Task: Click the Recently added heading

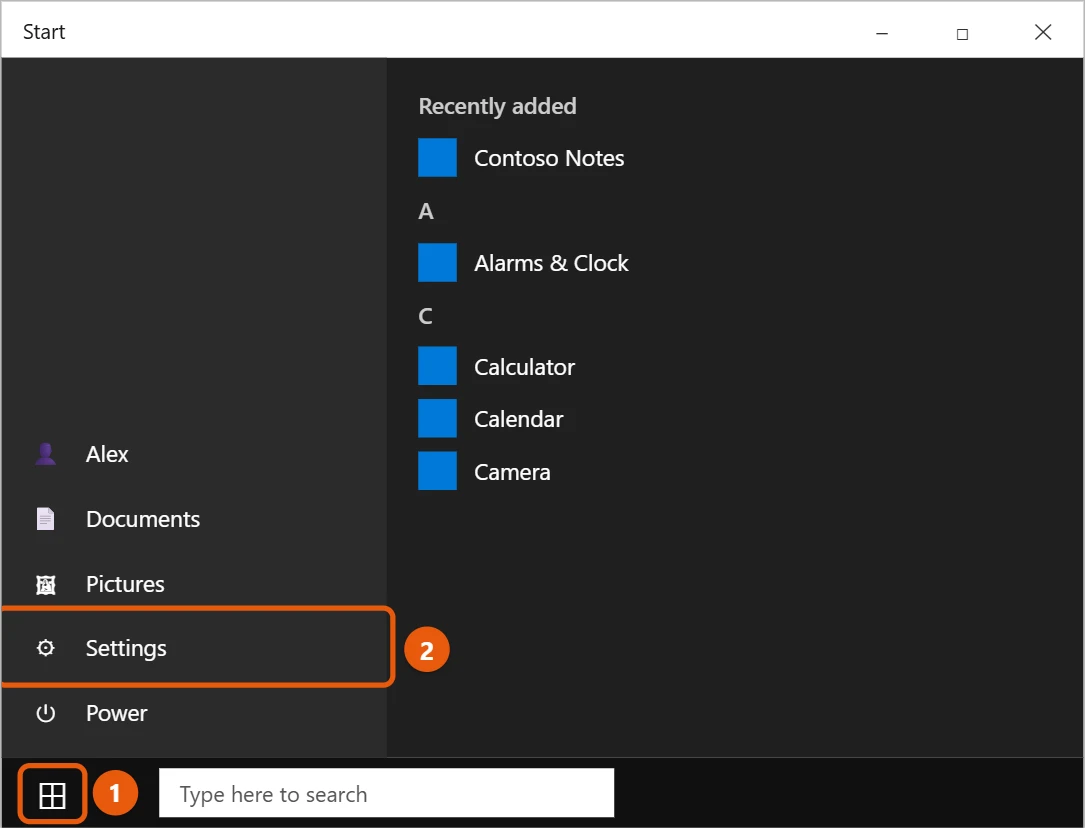Action: 498,107
